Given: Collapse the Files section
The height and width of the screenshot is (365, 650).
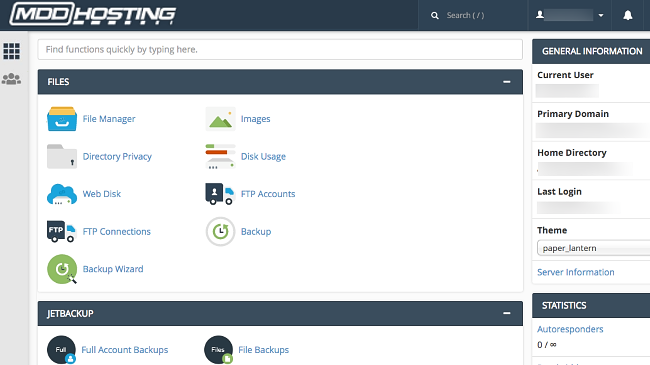Looking at the screenshot, I should click(507, 82).
